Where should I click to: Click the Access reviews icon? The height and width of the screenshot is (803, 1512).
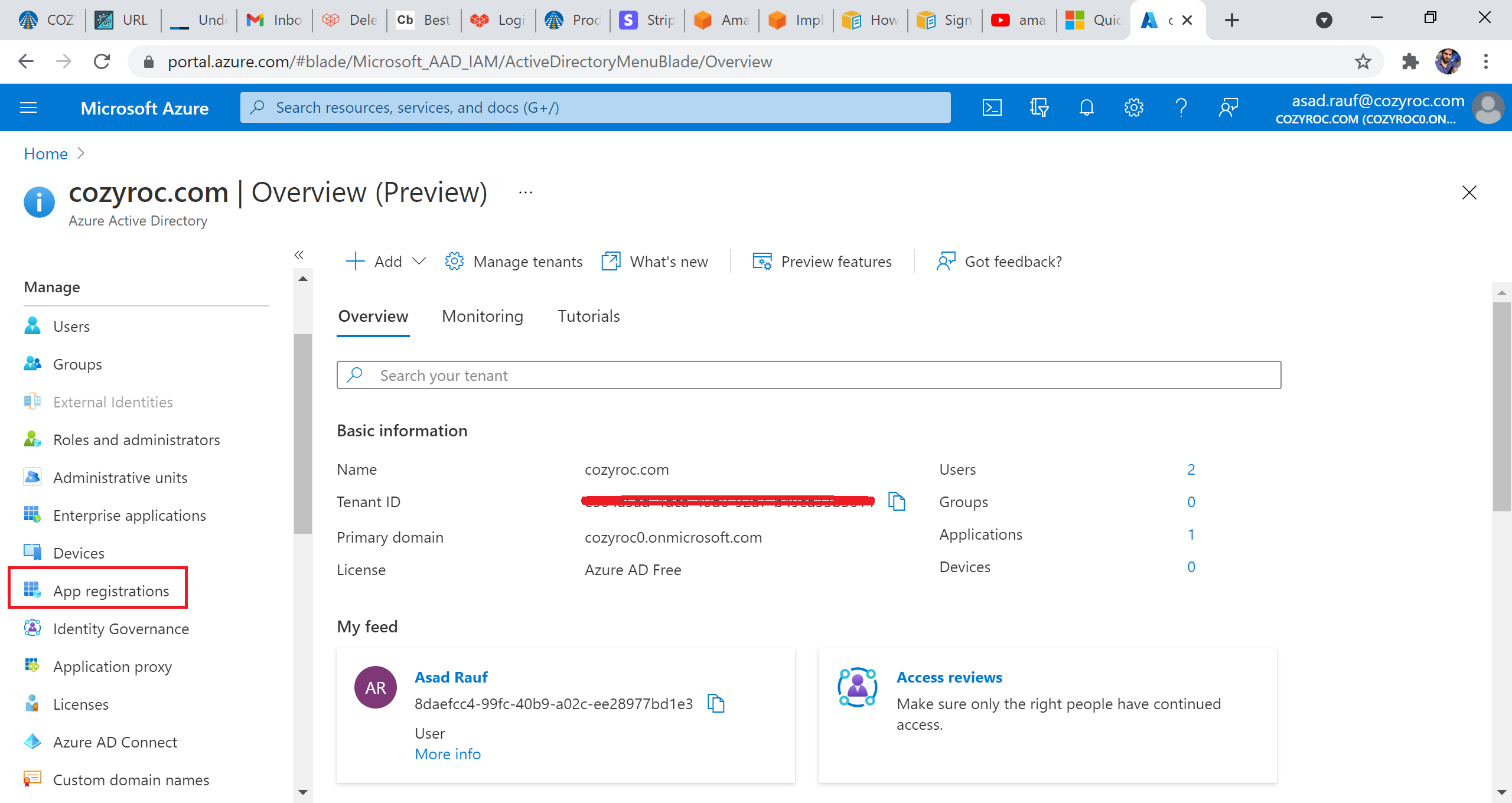(858, 687)
